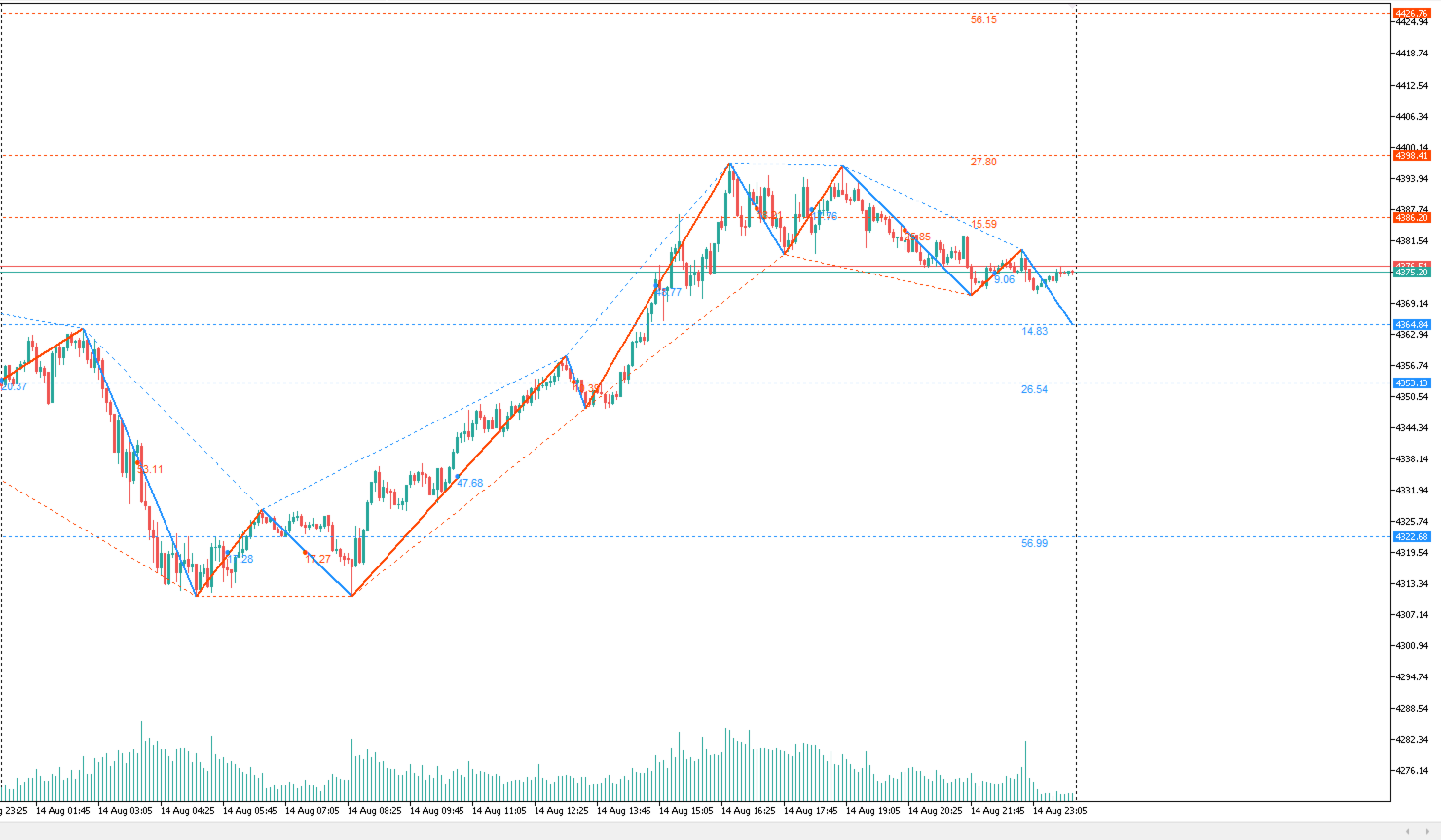The image size is (1441, 840).
Task: Click the 4338.14 price axis label
Action: pos(1412,459)
